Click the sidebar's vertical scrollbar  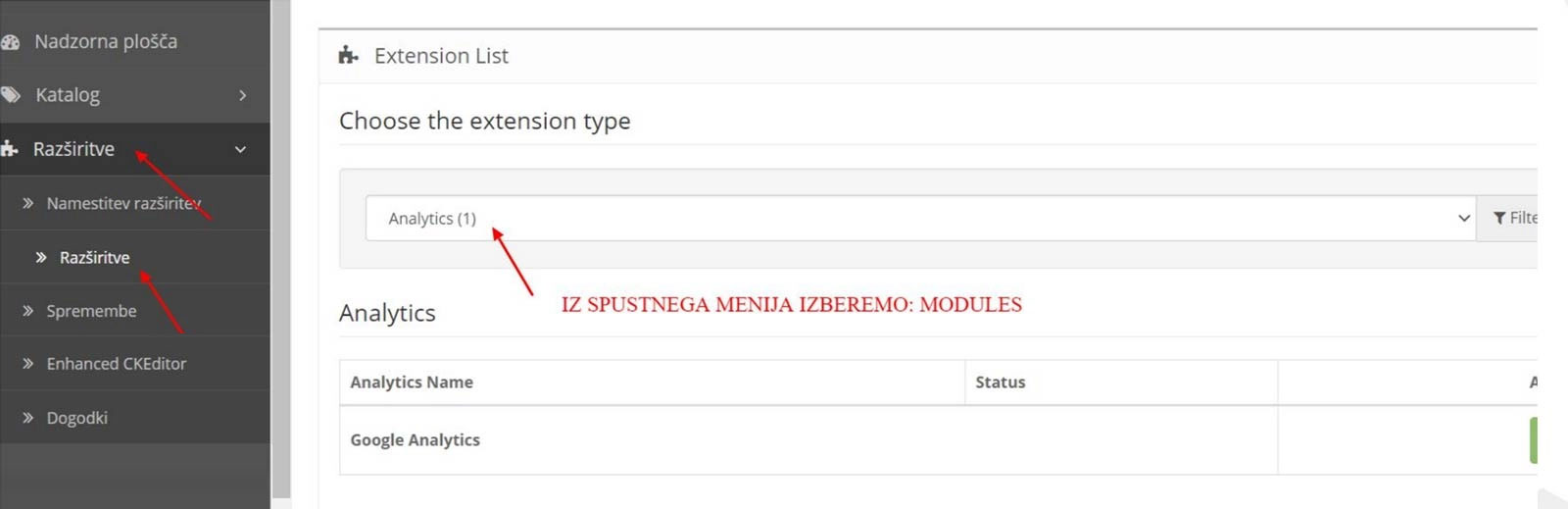pyautogui.click(x=281, y=245)
